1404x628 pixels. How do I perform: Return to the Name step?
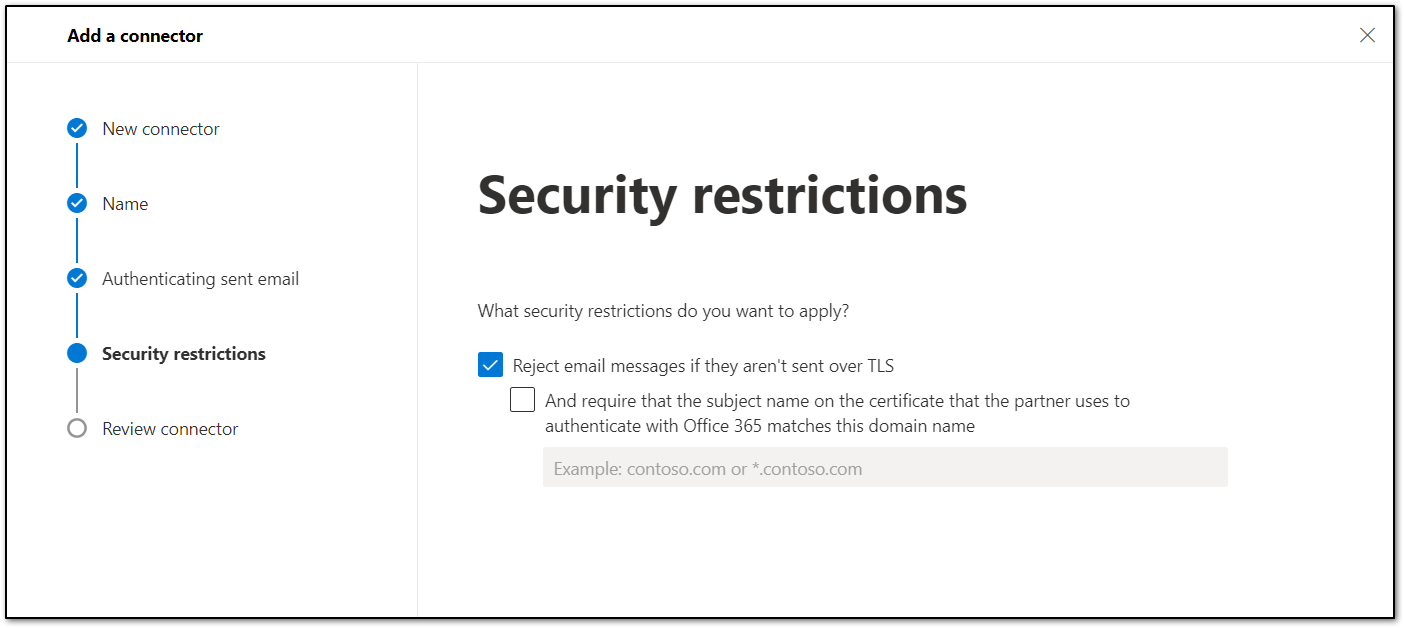tap(124, 203)
